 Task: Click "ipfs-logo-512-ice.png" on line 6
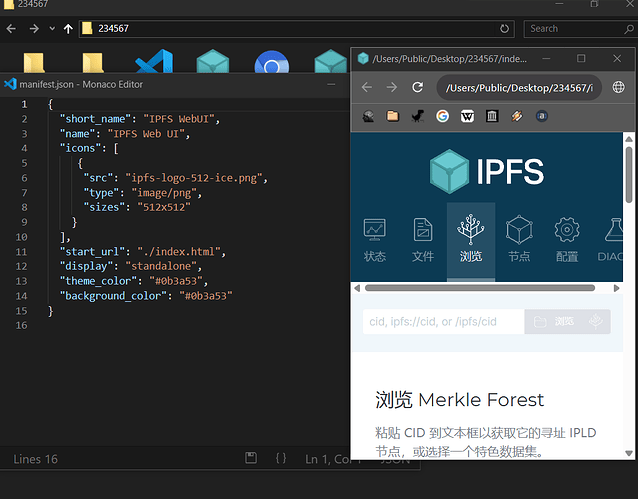click(x=194, y=178)
